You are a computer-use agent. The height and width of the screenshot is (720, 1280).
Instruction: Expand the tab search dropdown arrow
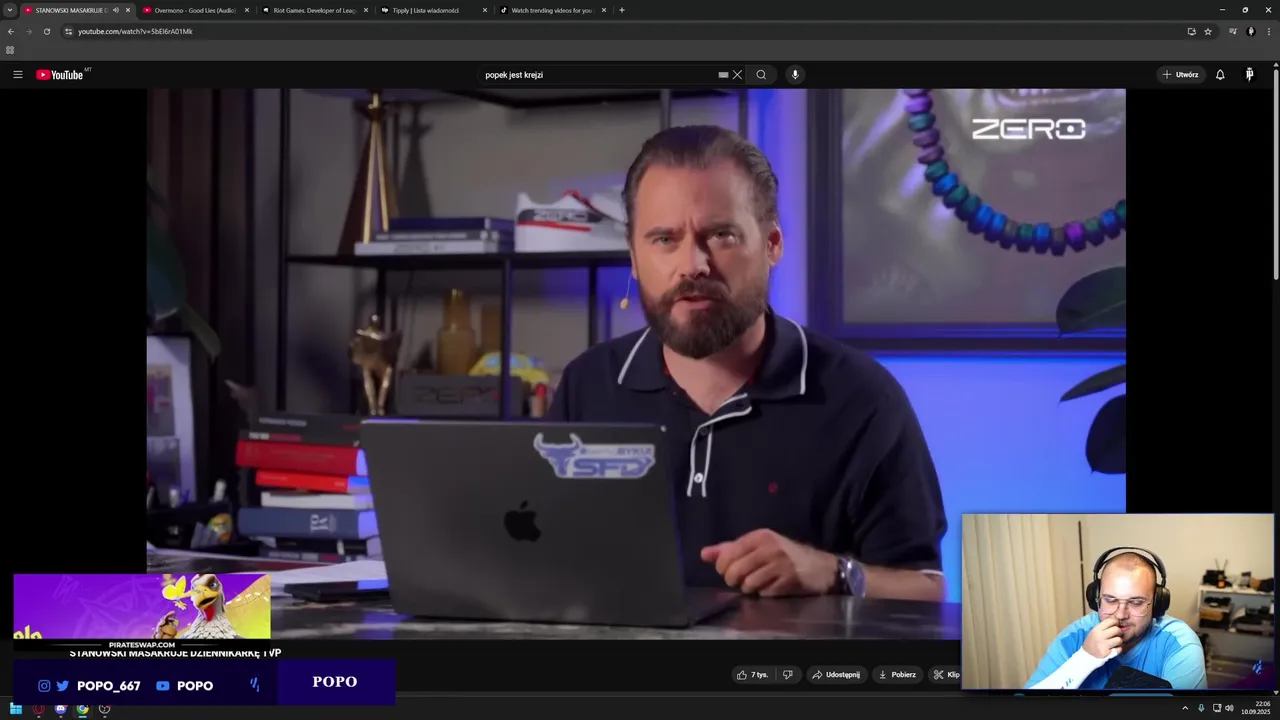click(x=10, y=10)
